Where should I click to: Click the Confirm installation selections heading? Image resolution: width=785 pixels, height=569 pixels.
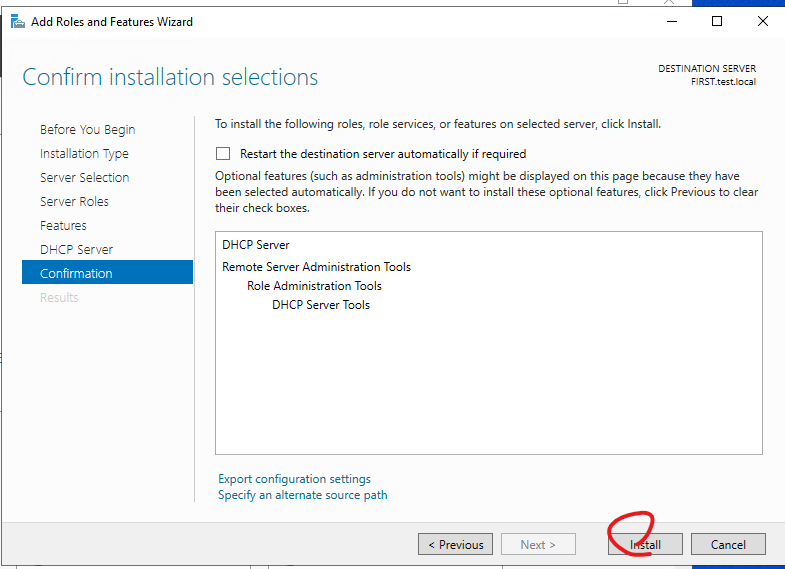[170, 78]
